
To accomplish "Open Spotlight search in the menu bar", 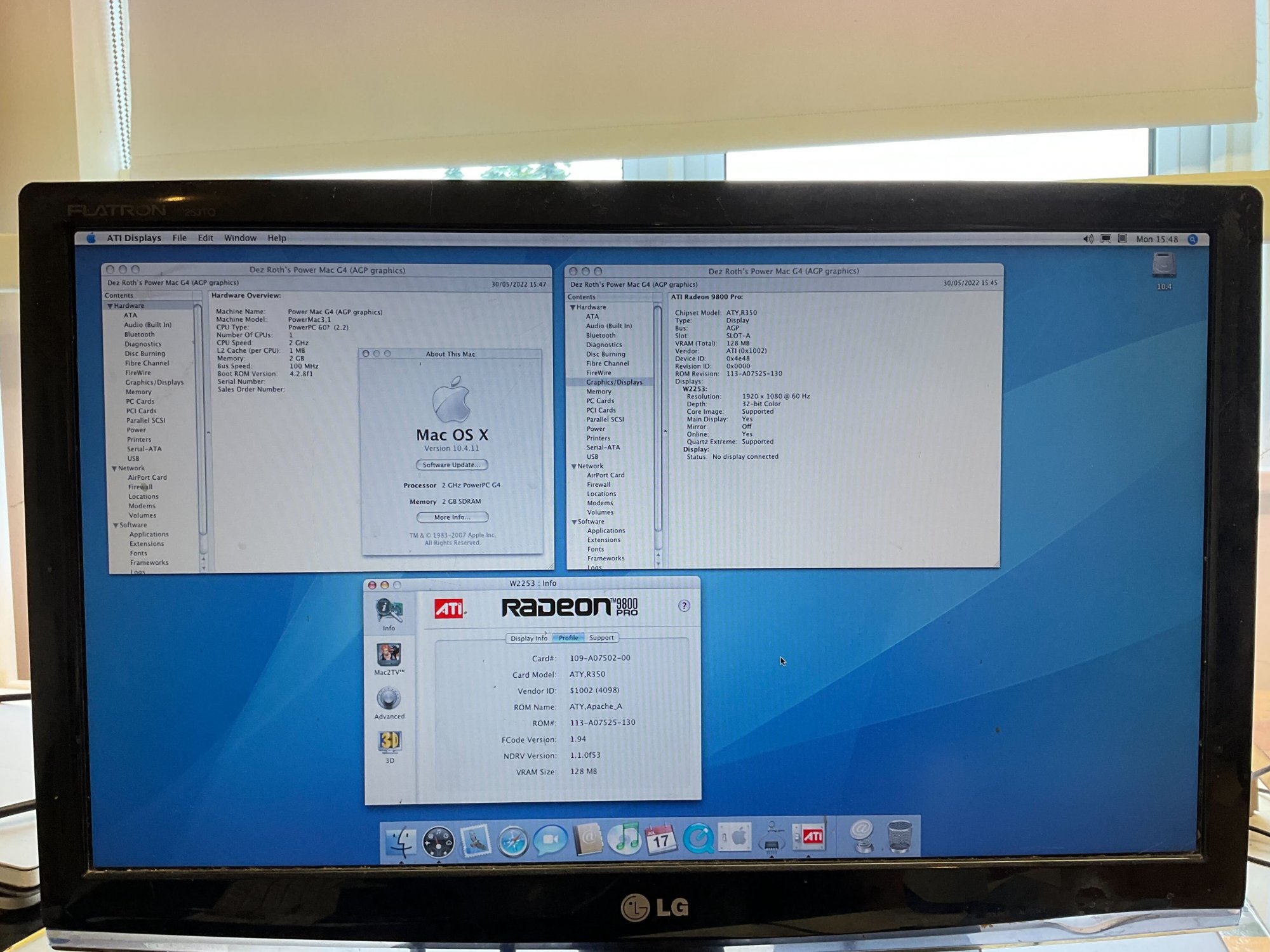I will coord(1193,239).
